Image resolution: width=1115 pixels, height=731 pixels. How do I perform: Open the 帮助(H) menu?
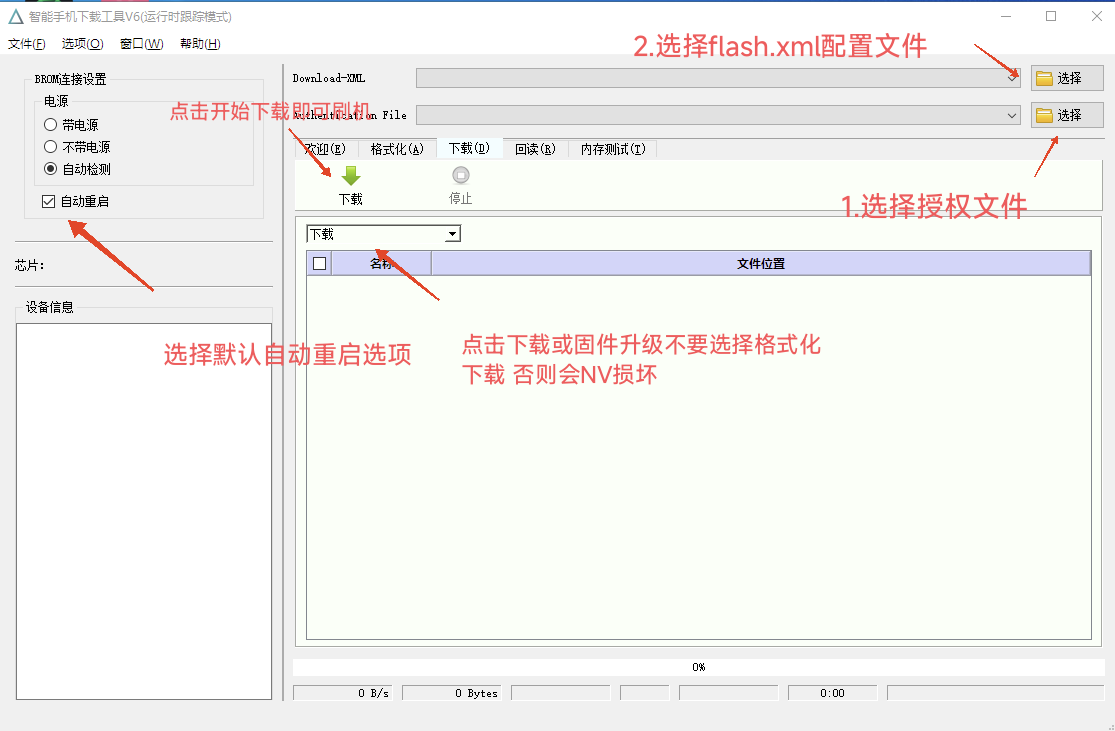coord(200,44)
